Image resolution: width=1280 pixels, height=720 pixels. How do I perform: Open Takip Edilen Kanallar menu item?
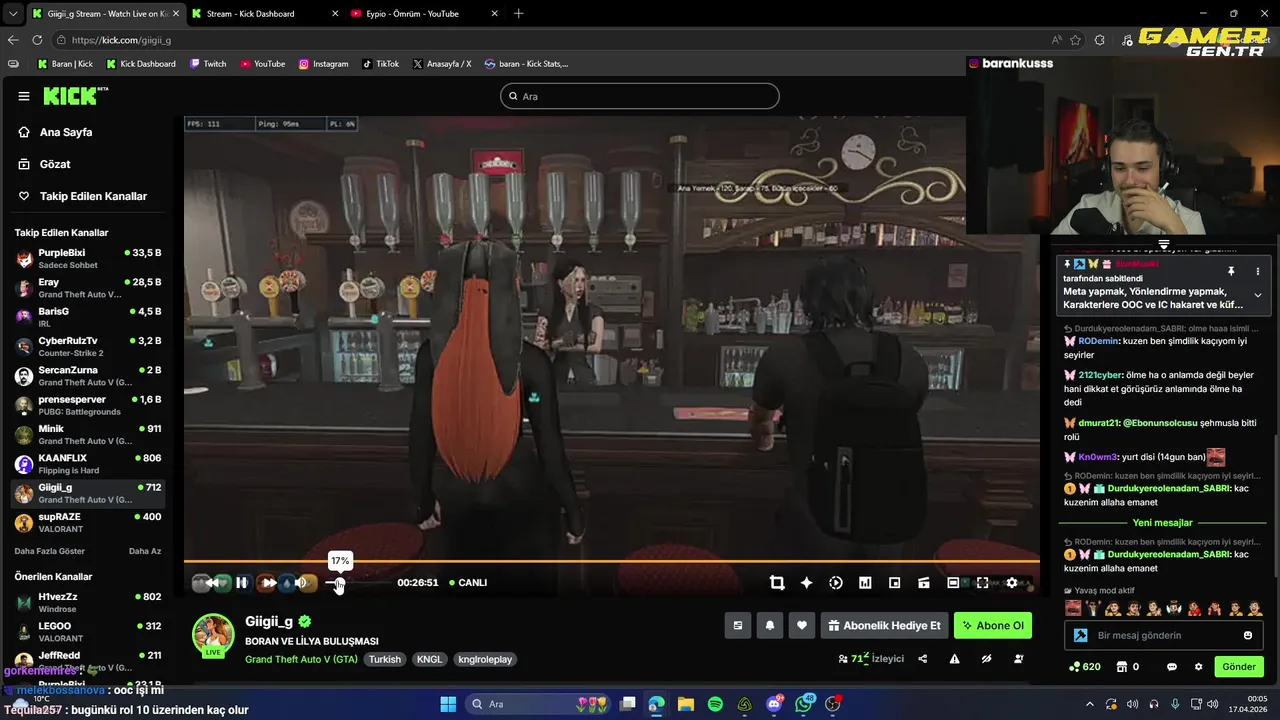(x=91, y=196)
